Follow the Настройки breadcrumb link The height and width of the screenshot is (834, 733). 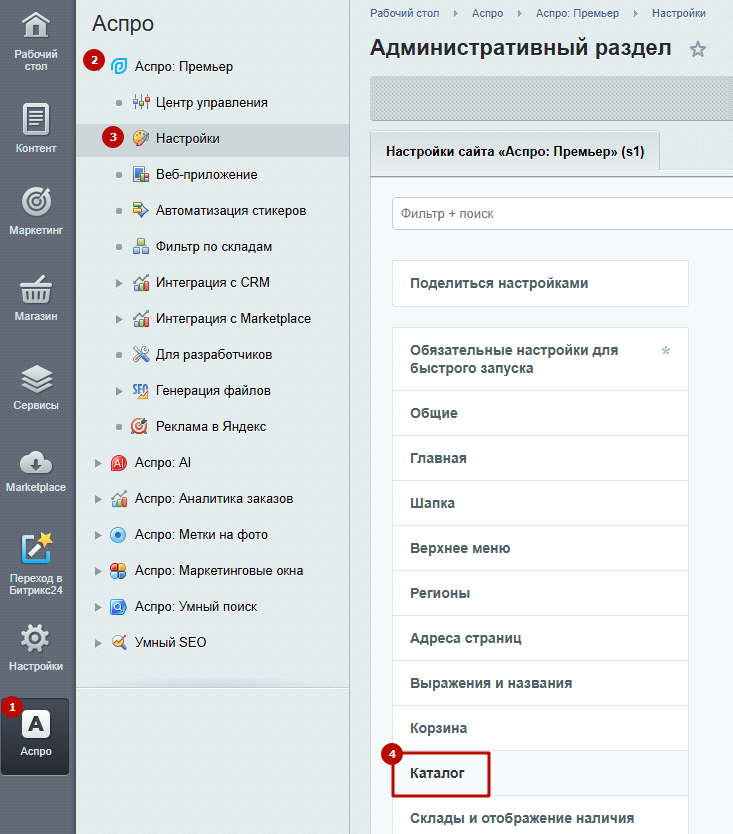click(679, 13)
